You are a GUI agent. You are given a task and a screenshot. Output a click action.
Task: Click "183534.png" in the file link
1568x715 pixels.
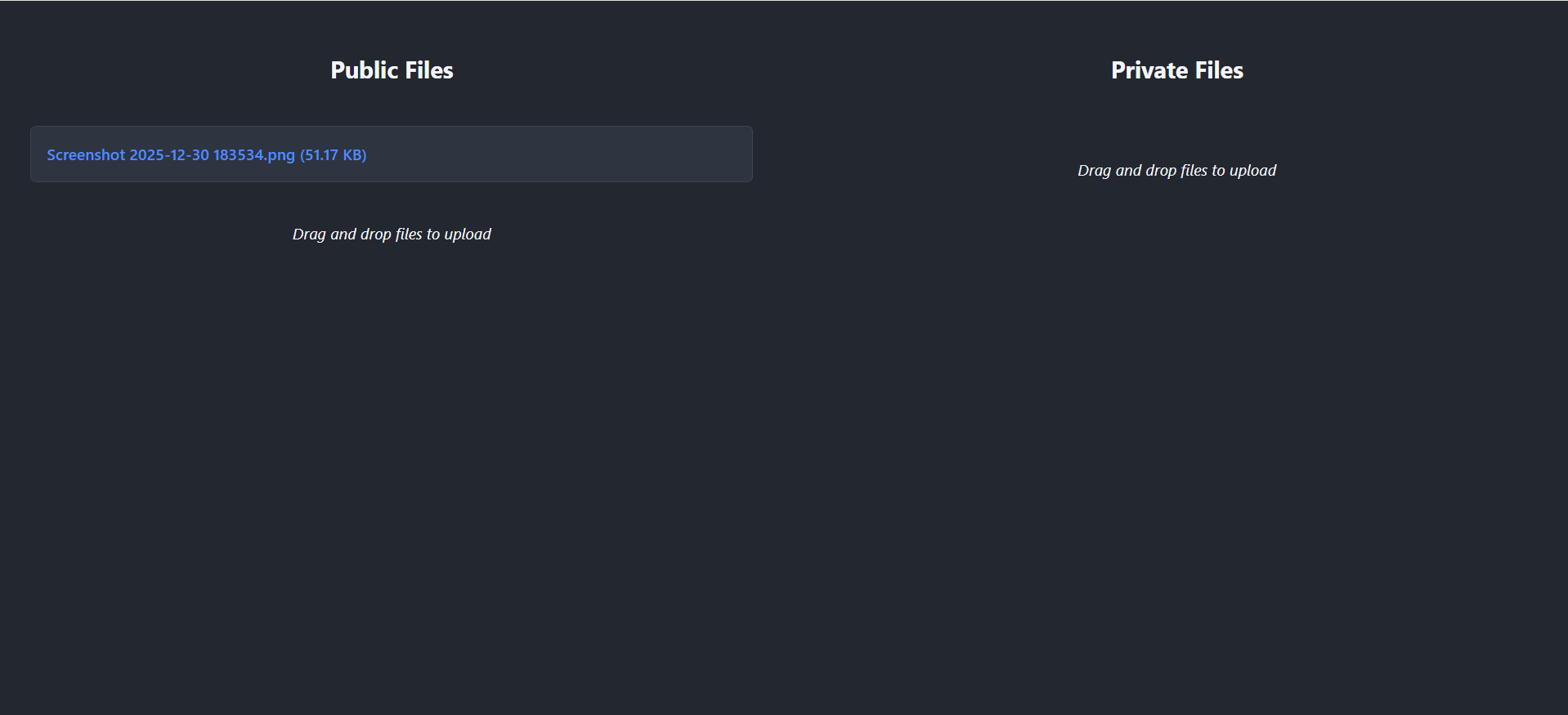coord(253,155)
